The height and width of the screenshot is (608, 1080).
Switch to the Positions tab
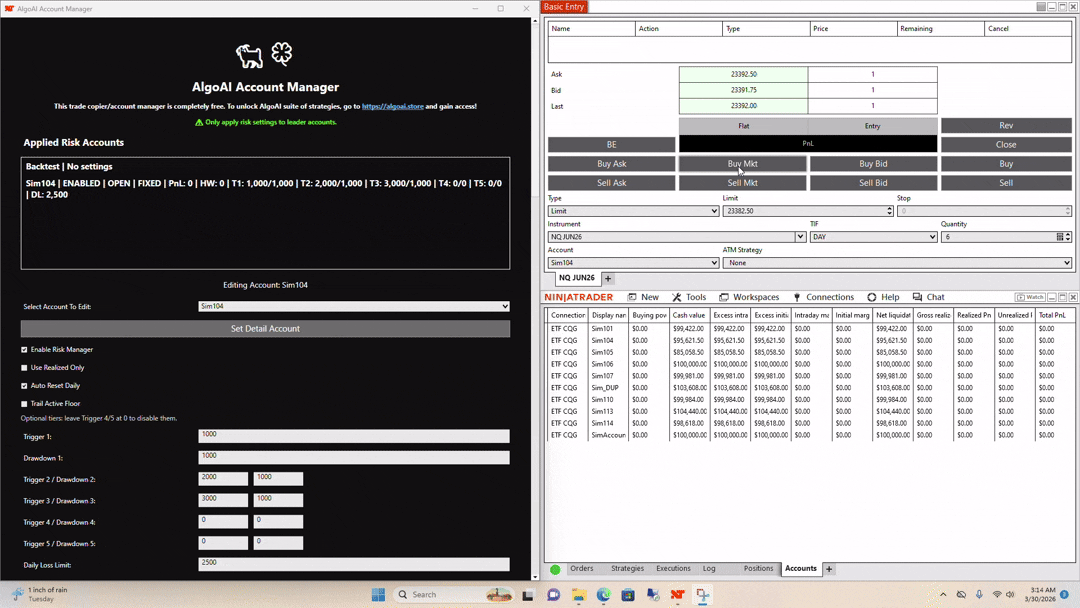tap(758, 569)
